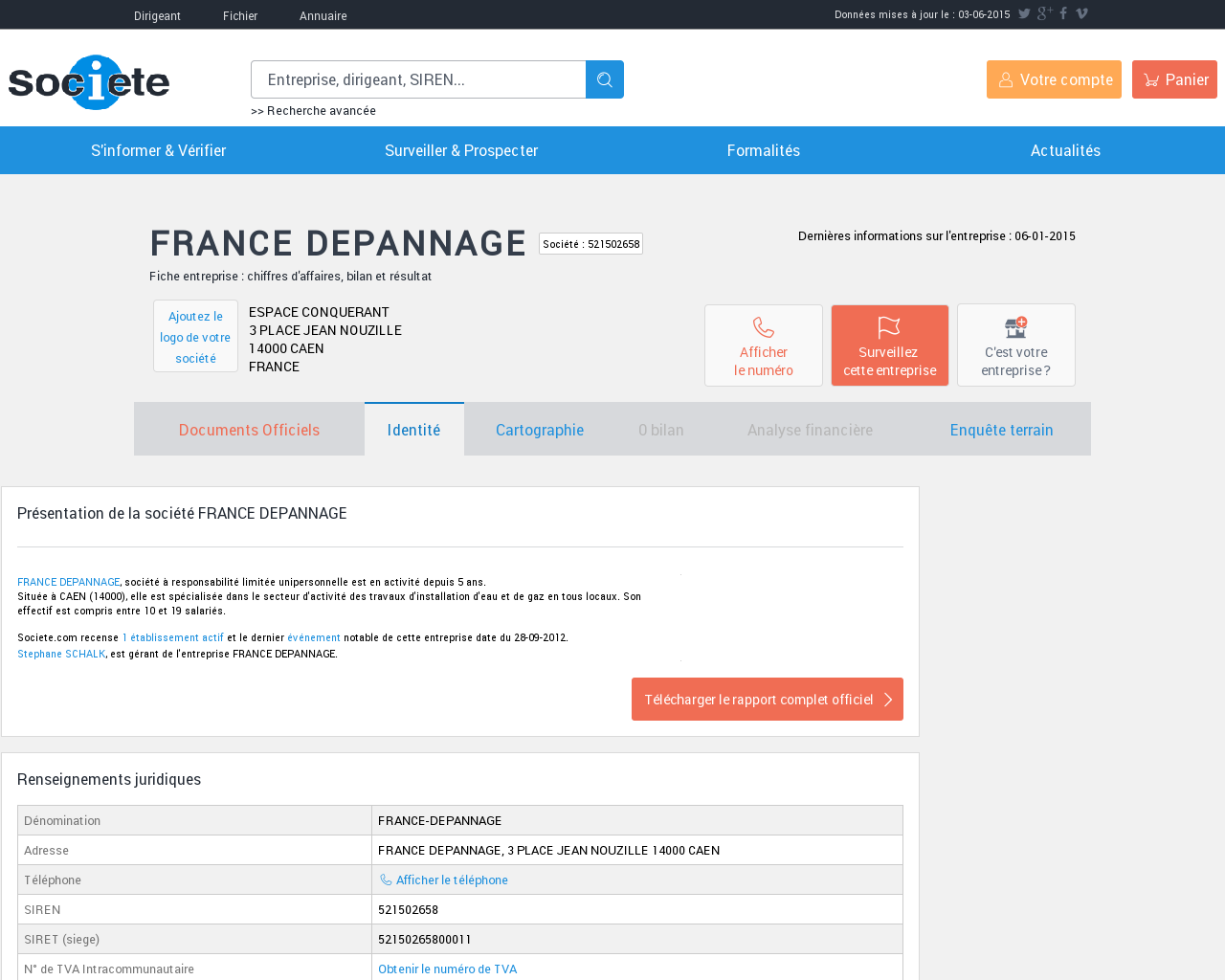Image resolution: width=1225 pixels, height=980 pixels.
Task: Click the Renseignements juridiques heading
Action: [x=109, y=779]
